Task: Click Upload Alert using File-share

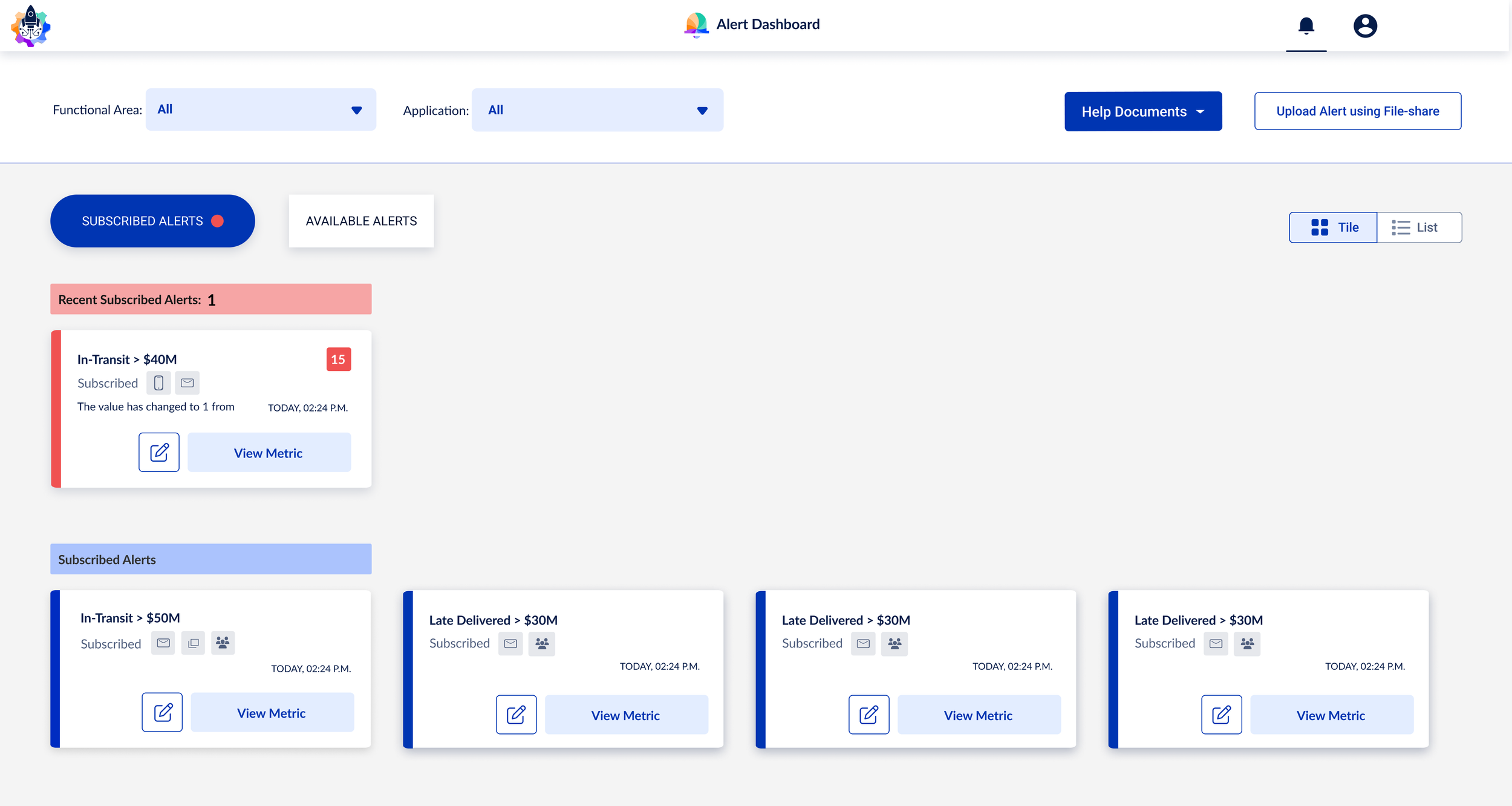Action: pyautogui.click(x=1357, y=111)
